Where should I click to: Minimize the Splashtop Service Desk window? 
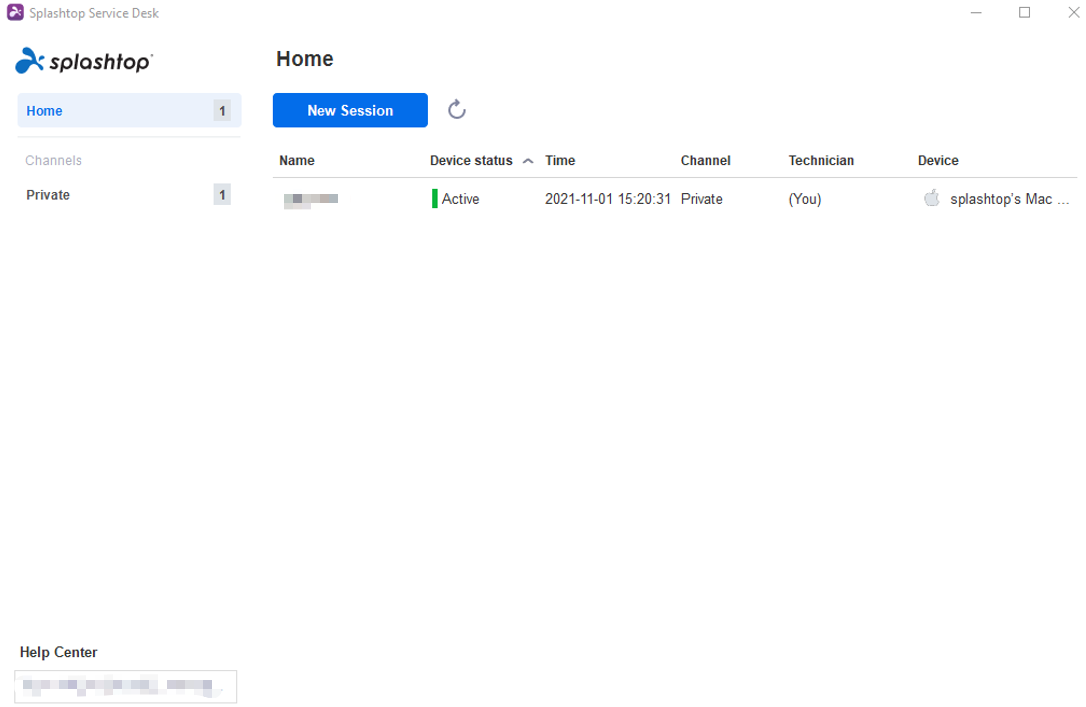point(976,13)
